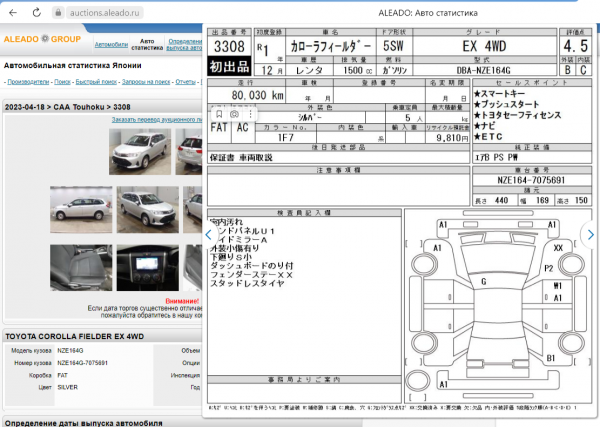Click the Автомобильная статистика Японии title
This screenshot has width=600, height=427.
click(x=73, y=65)
